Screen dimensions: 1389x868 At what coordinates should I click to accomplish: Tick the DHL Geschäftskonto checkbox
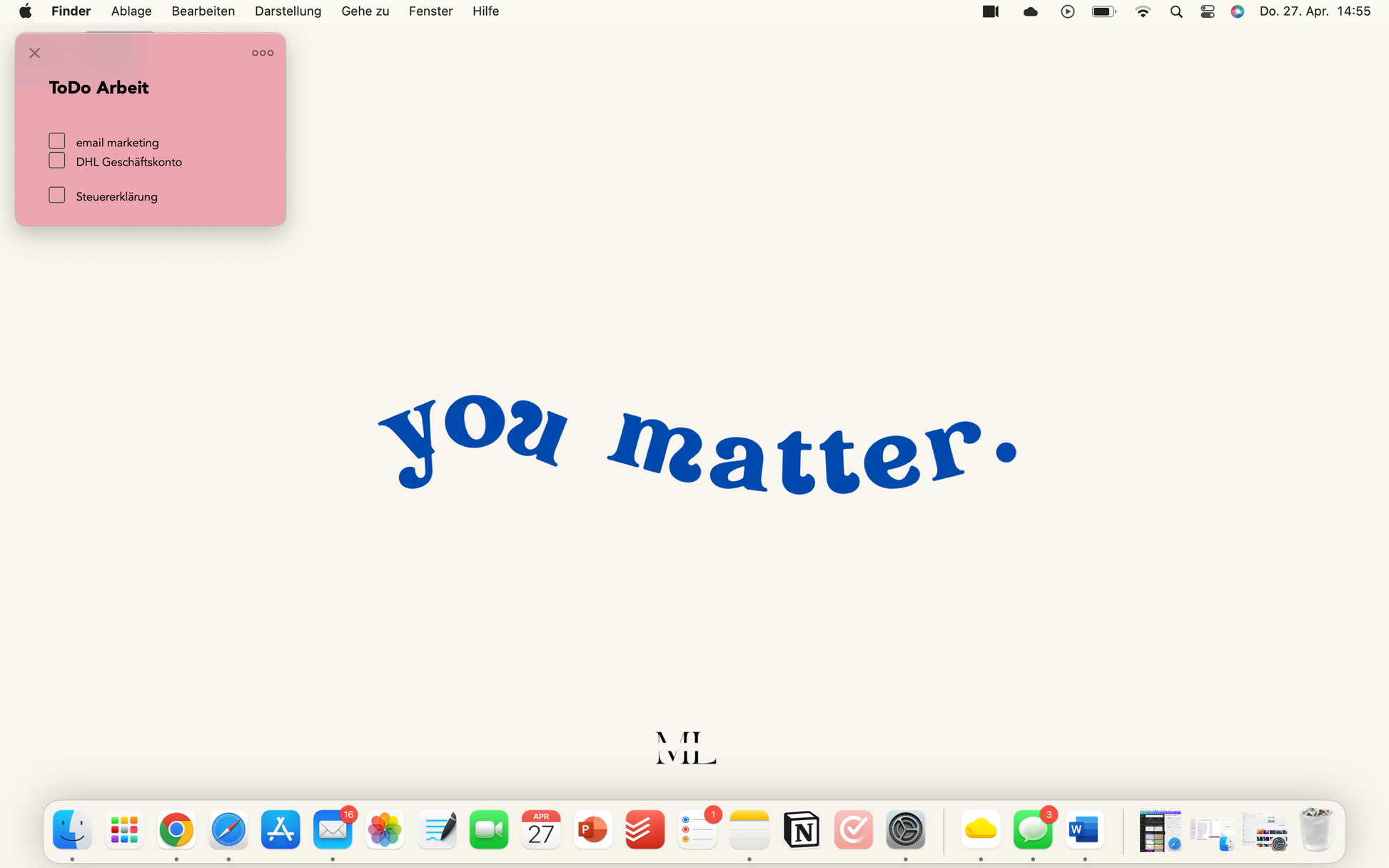57,161
